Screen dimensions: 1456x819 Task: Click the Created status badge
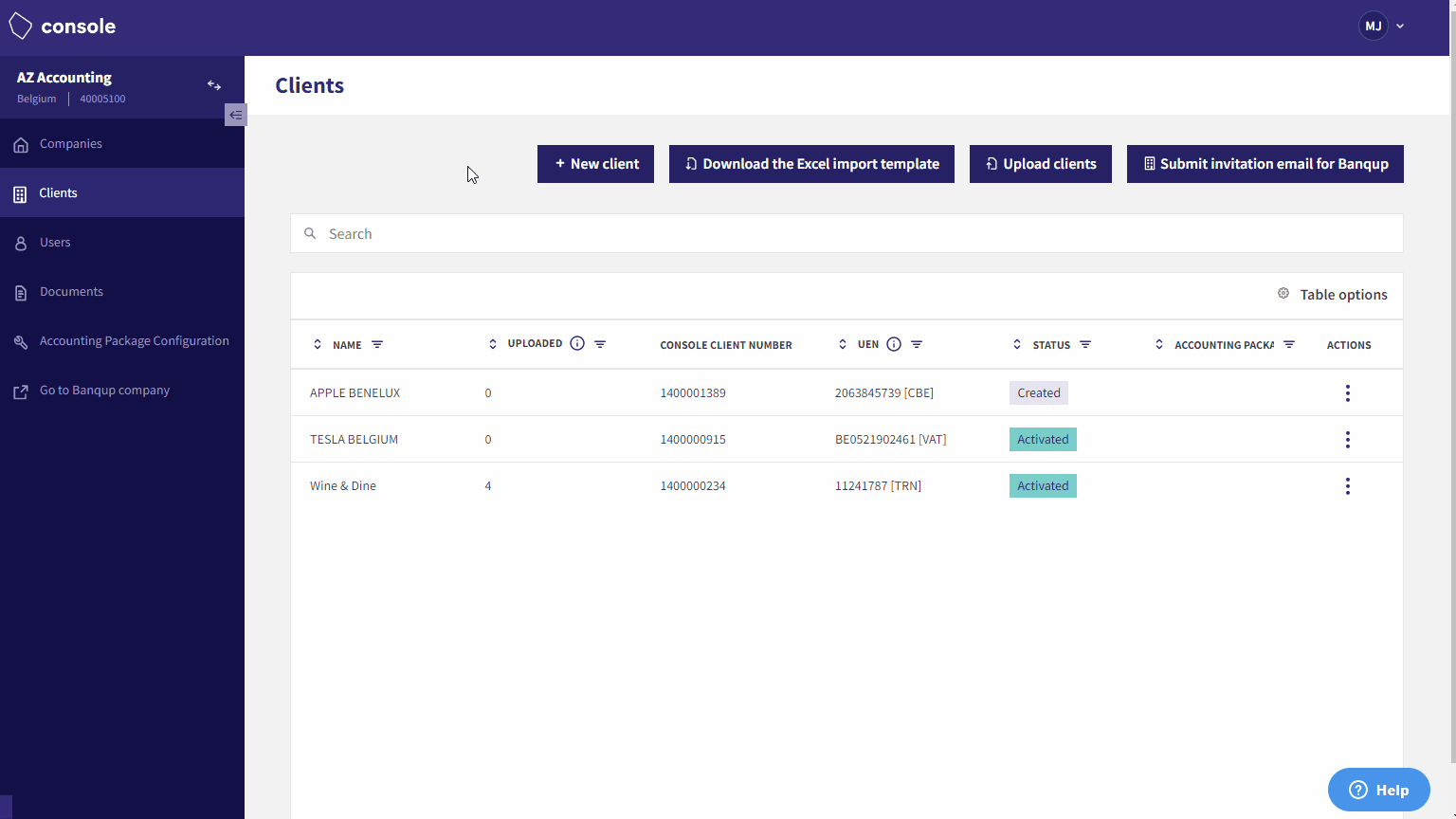1039,393
